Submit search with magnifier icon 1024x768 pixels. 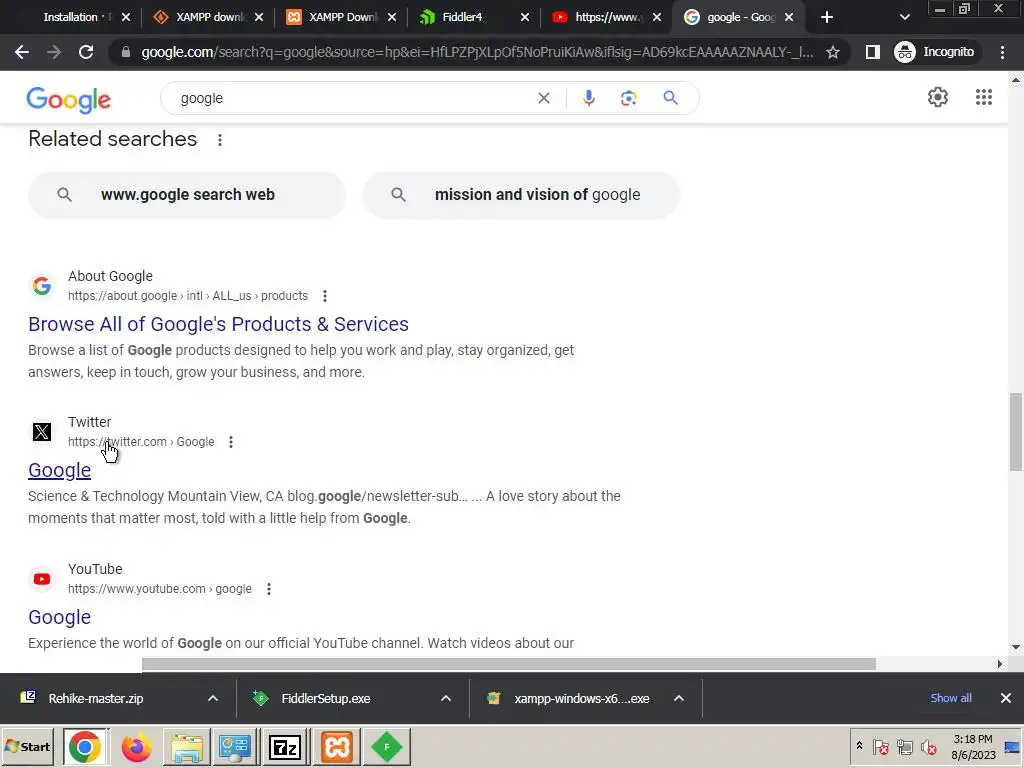pos(670,99)
